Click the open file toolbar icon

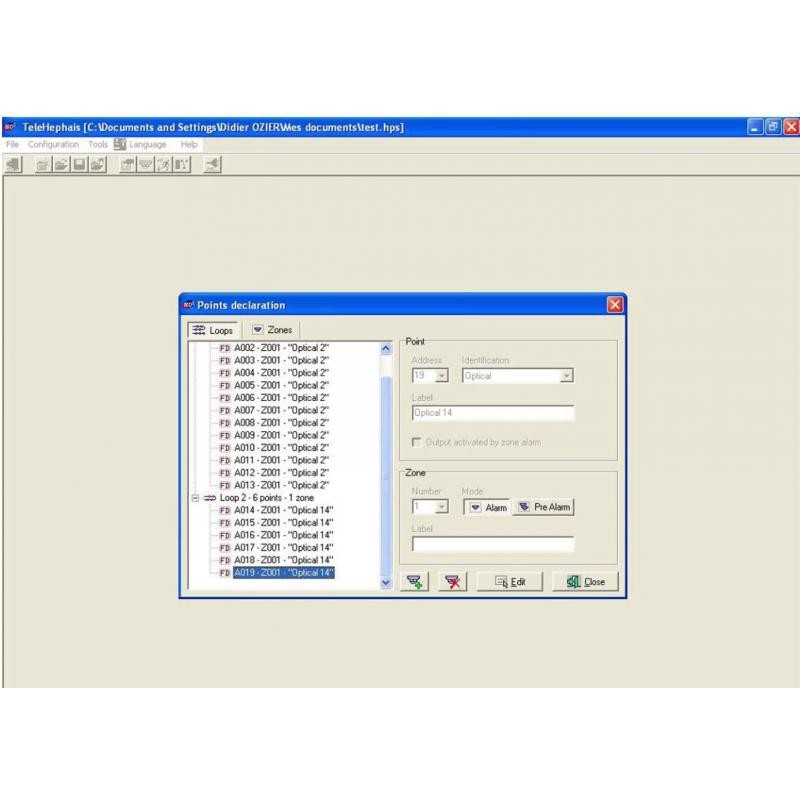pos(61,165)
